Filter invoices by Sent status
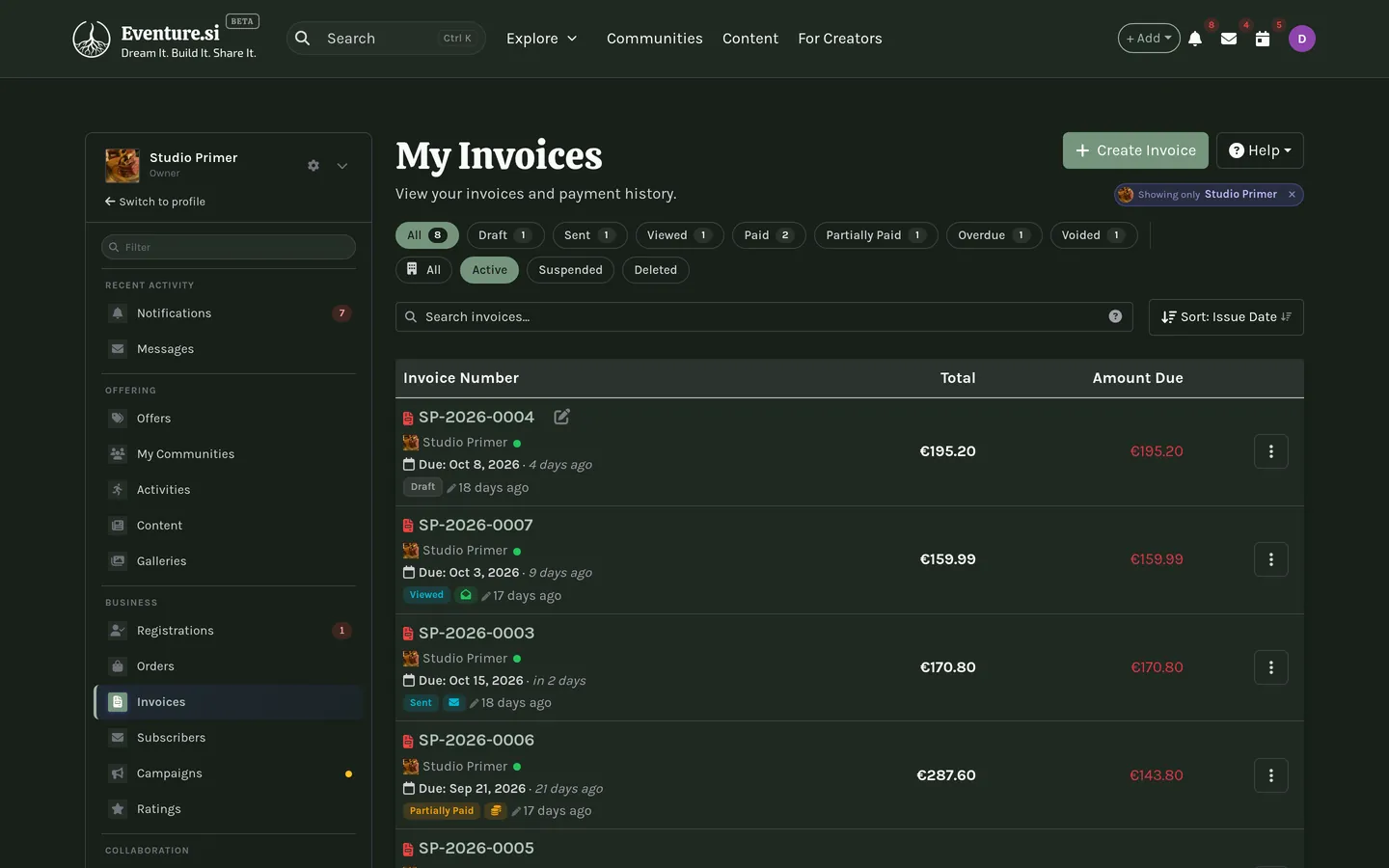The image size is (1389, 868). click(589, 235)
